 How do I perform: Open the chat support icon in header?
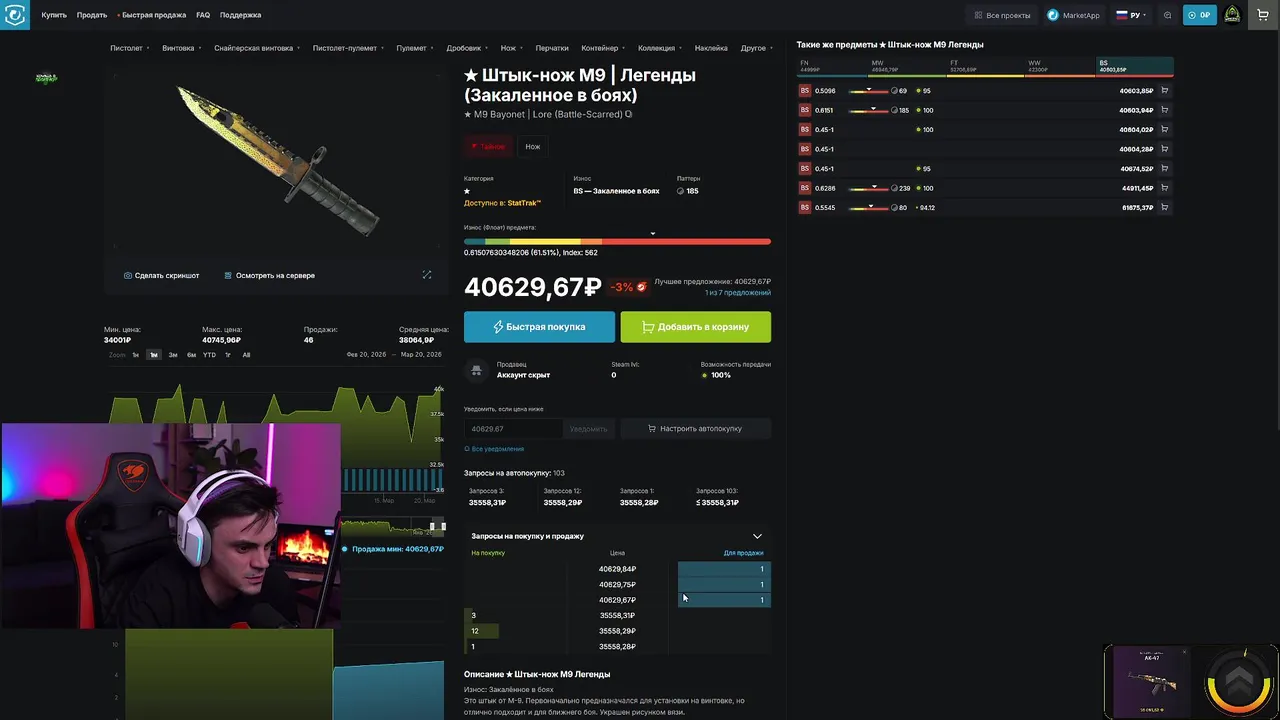tap(1167, 15)
